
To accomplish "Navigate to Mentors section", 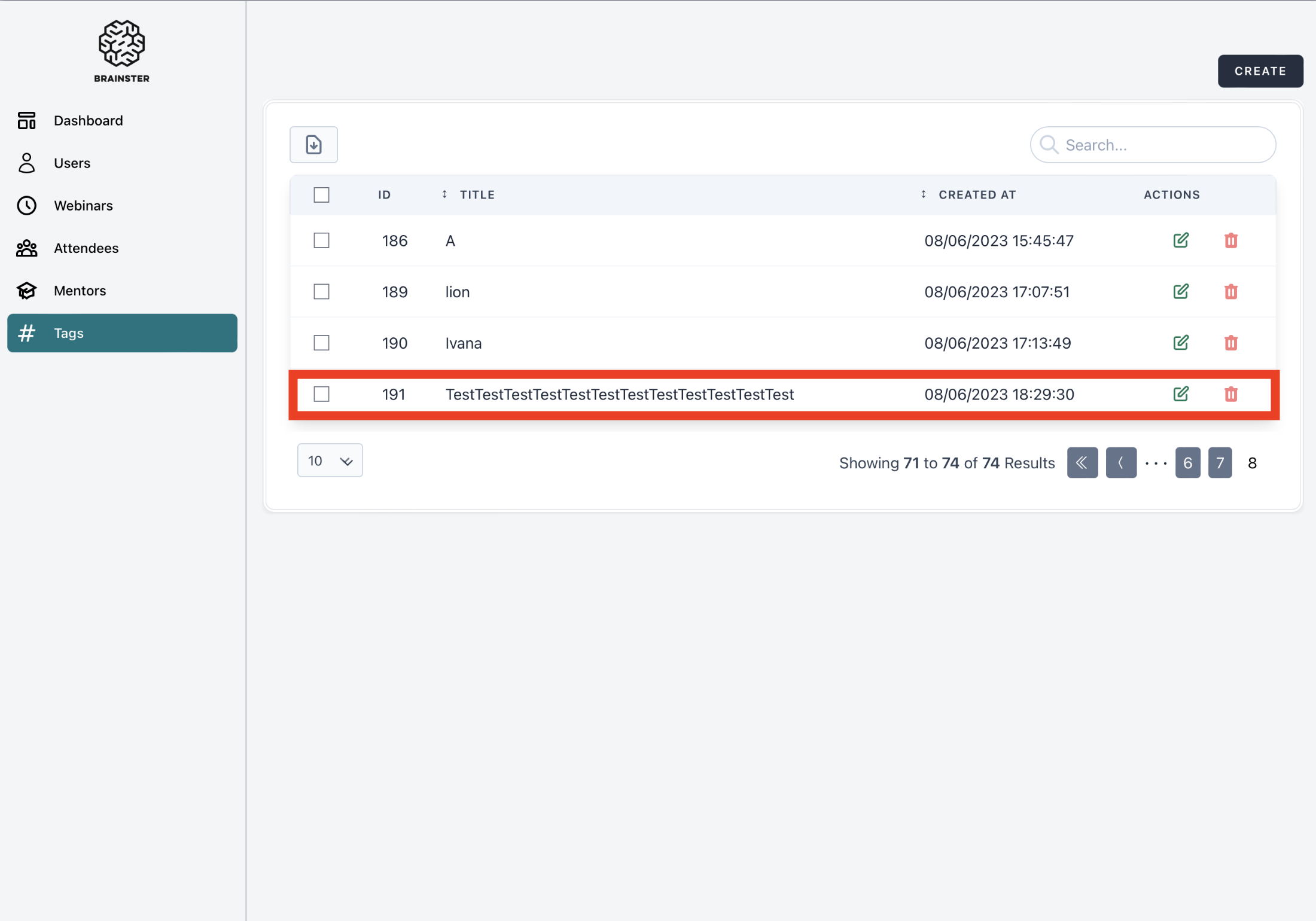I will click(x=80, y=291).
